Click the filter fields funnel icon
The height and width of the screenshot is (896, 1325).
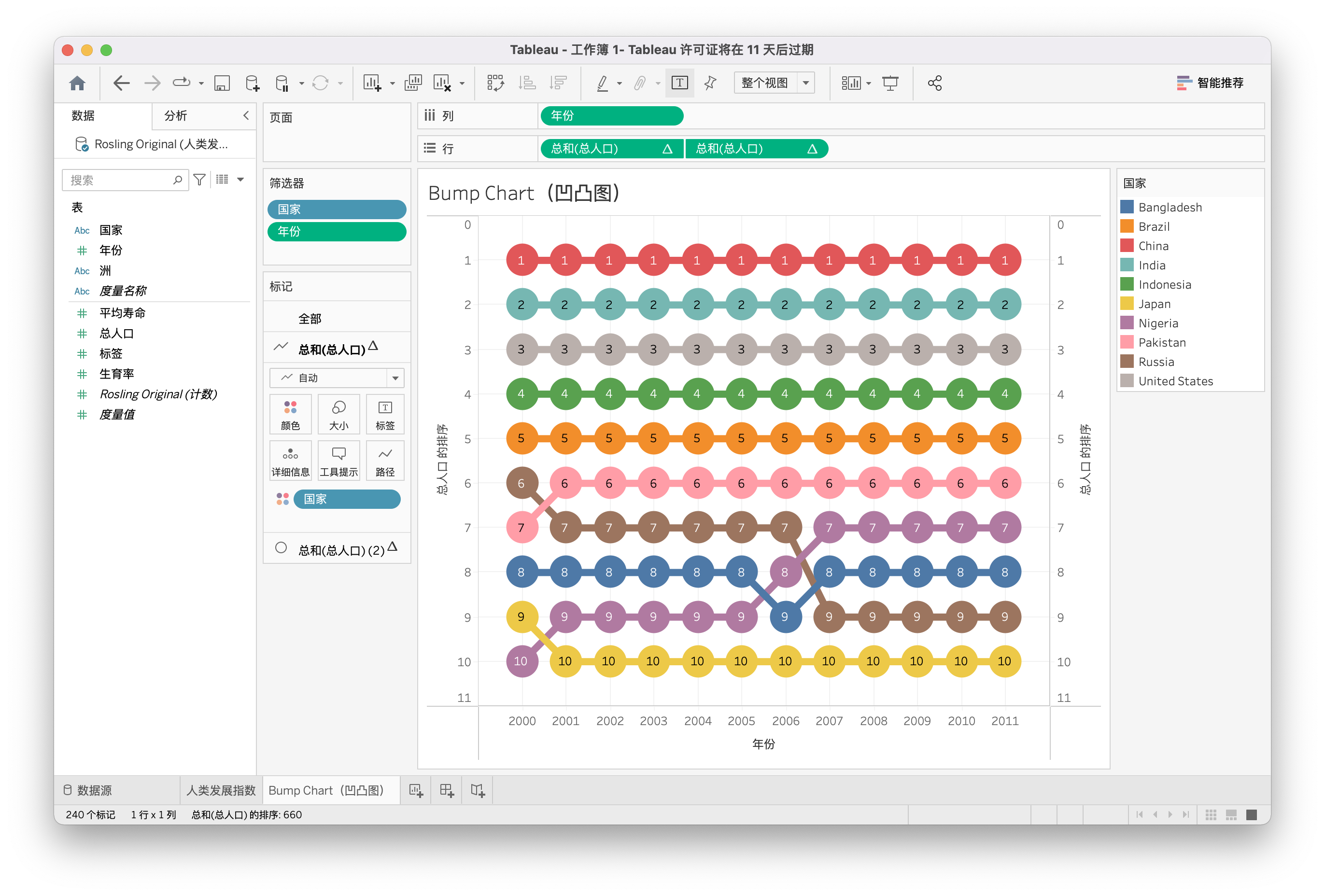(x=199, y=180)
